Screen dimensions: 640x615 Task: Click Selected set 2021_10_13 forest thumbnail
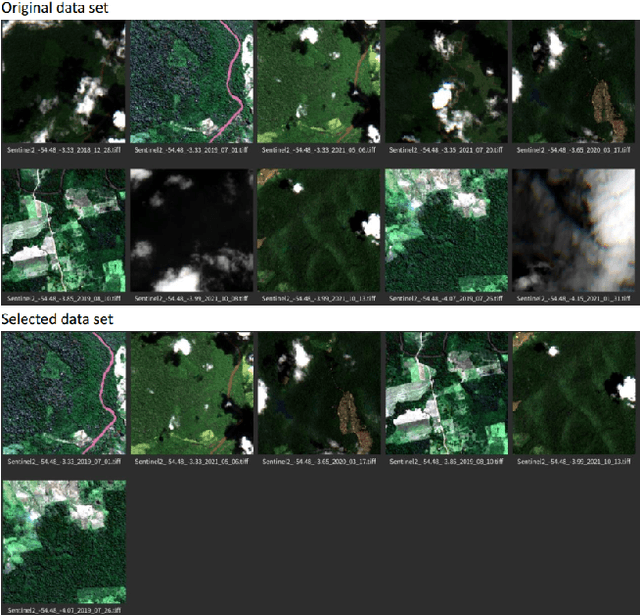574,394
